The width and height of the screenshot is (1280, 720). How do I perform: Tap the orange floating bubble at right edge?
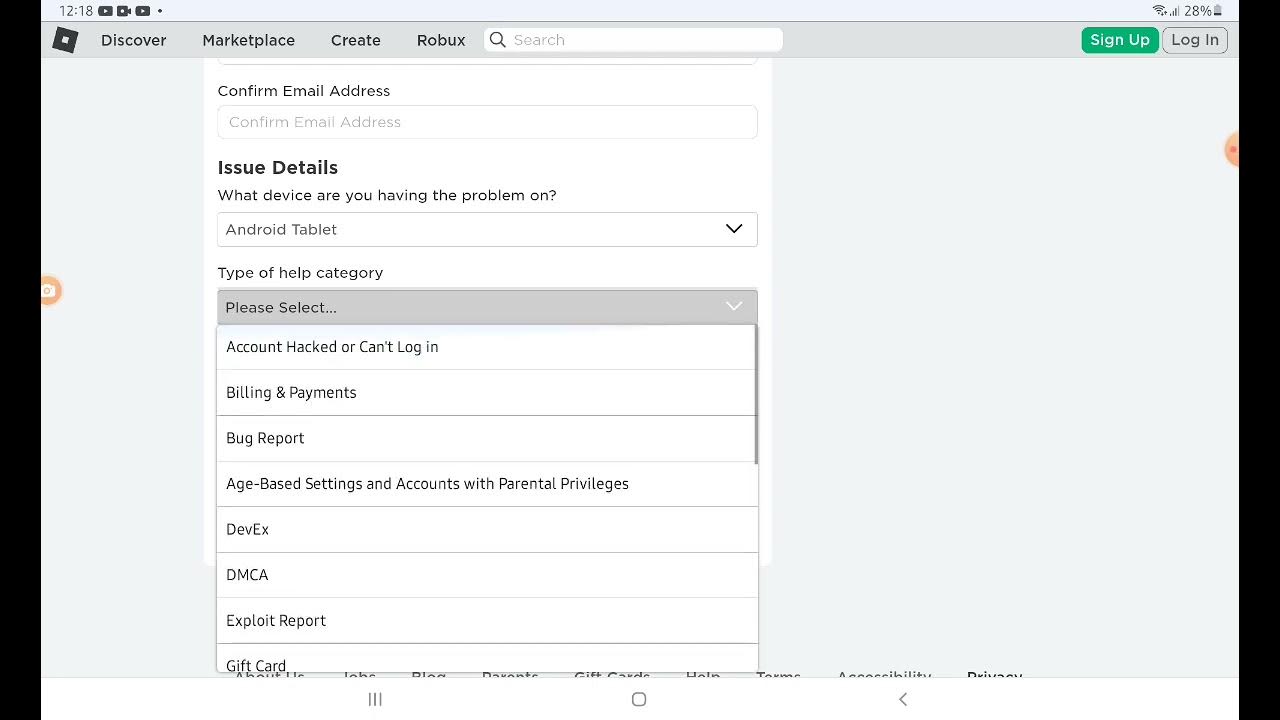1233,150
